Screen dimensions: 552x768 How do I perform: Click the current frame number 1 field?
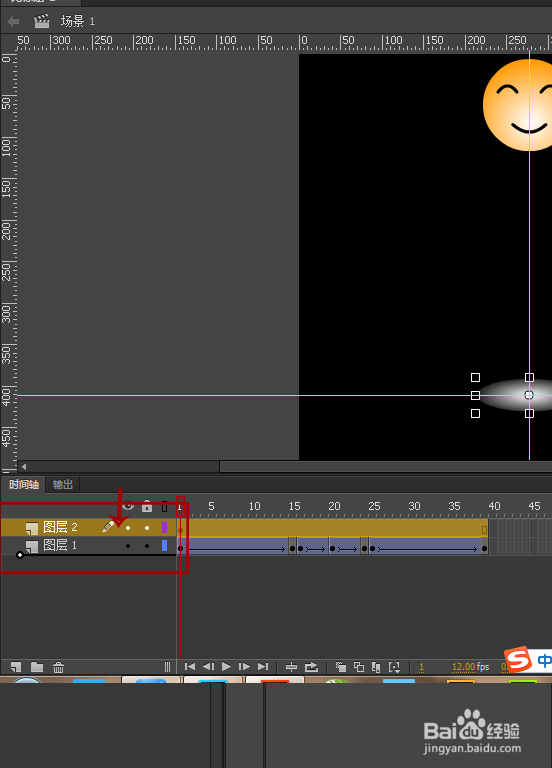[x=421, y=667]
